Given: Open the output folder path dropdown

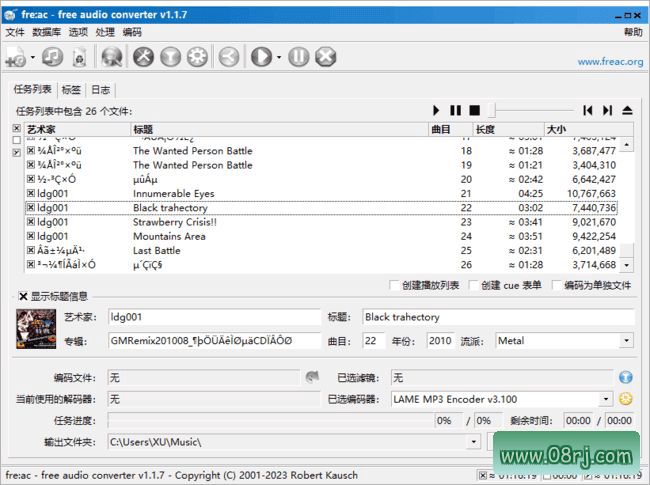Looking at the screenshot, I should (473, 441).
